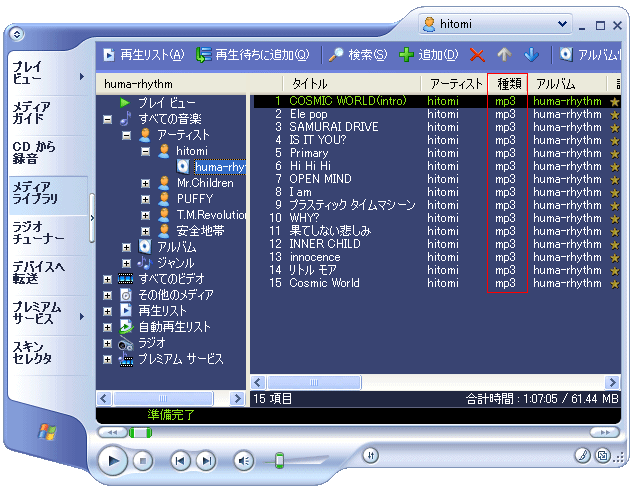This screenshot has width=634, height=490.
Task: Skip to next track
Action: 206,460
